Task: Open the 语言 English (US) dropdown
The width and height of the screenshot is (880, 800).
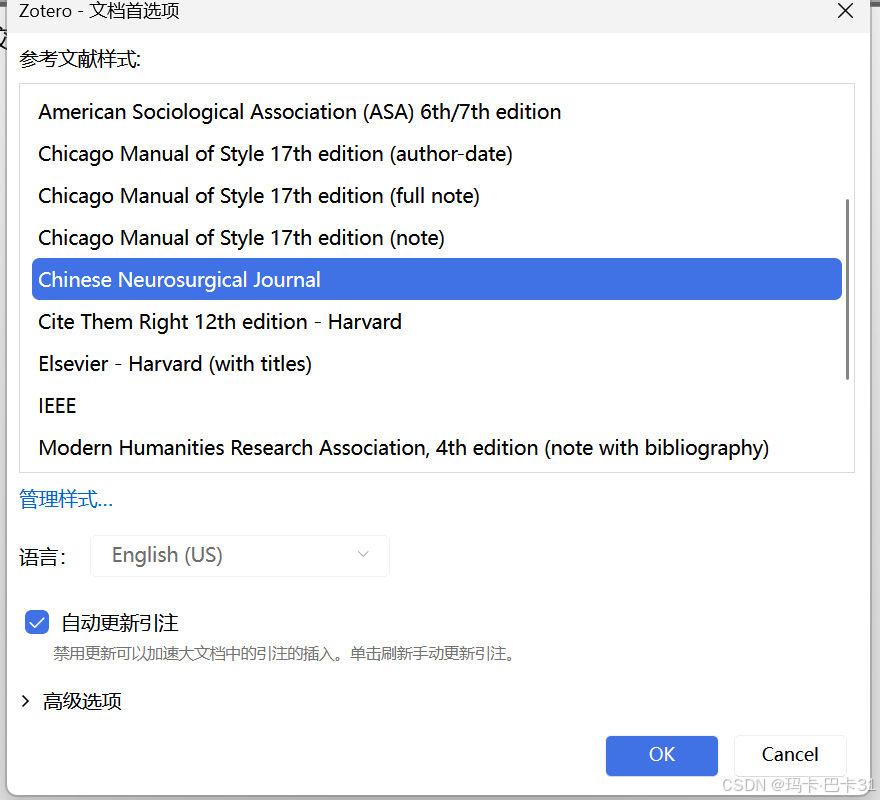Action: [240, 555]
